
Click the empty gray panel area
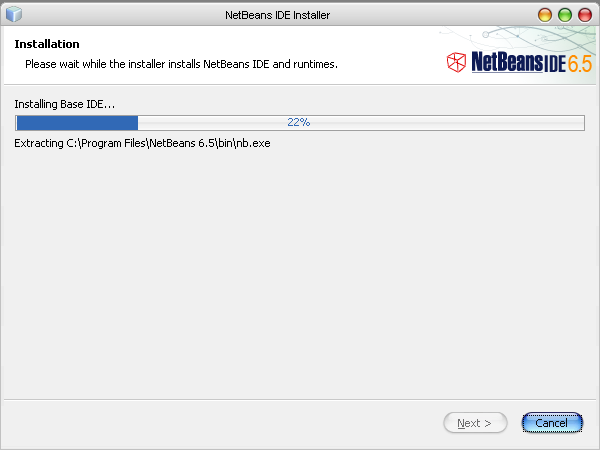click(x=300, y=280)
